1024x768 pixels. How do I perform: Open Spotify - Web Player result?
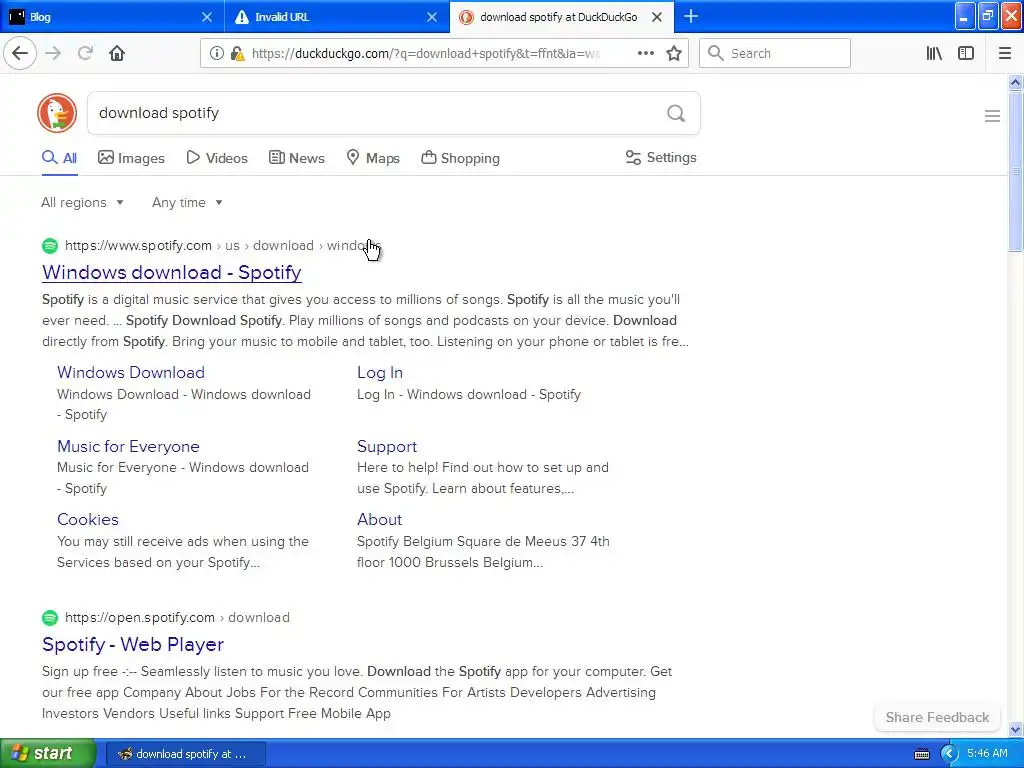(x=133, y=645)
